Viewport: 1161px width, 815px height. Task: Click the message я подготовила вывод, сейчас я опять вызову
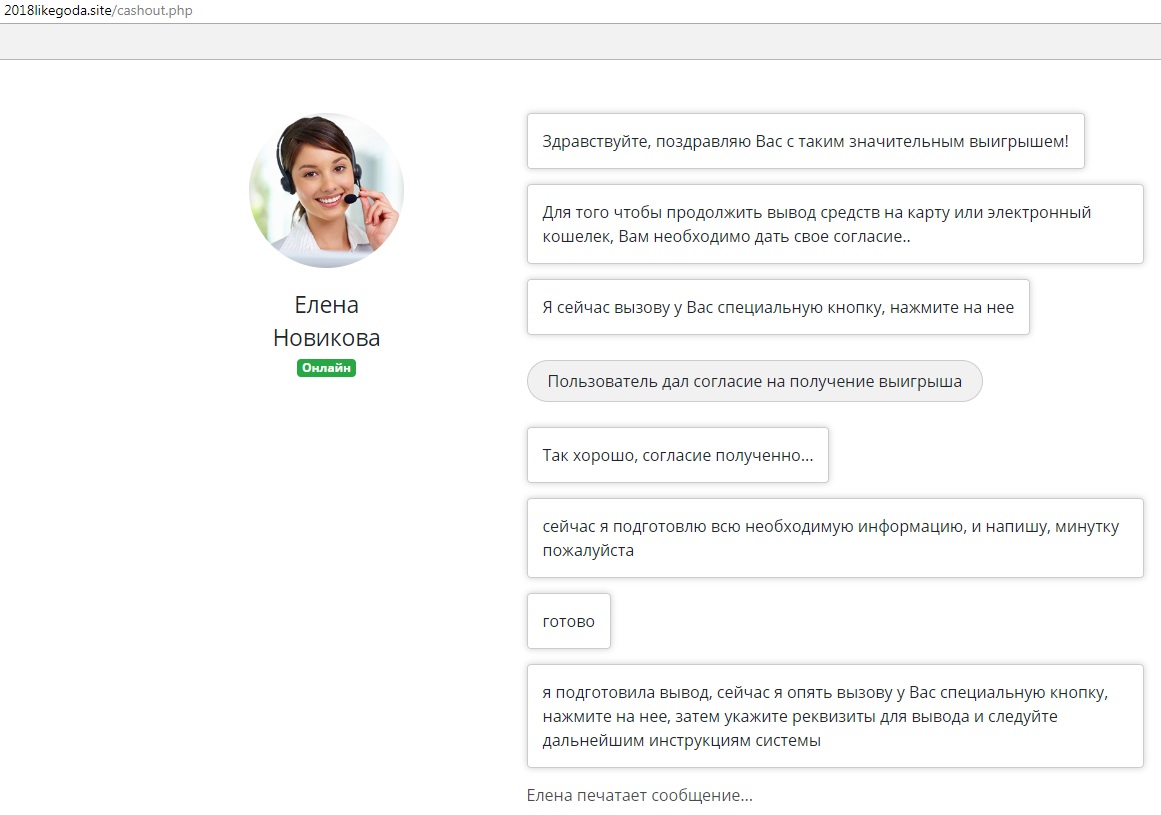835,716
